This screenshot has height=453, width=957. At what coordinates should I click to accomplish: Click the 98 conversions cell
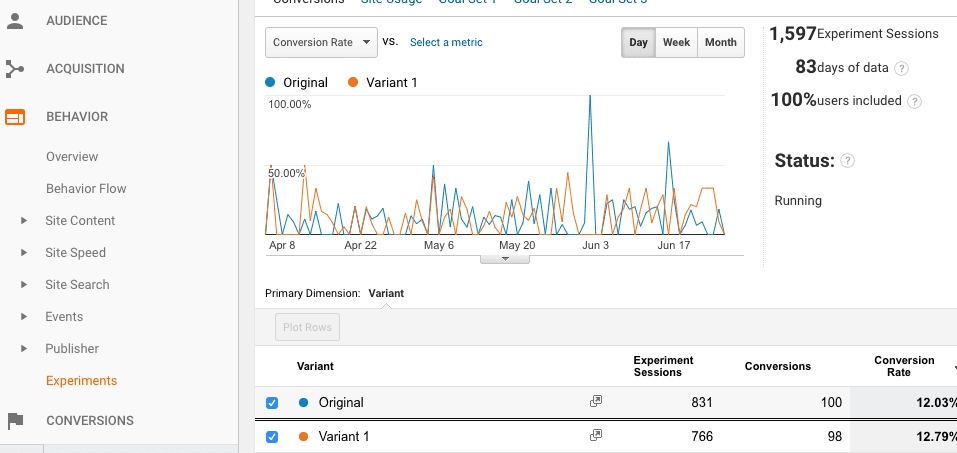point(835,437)
